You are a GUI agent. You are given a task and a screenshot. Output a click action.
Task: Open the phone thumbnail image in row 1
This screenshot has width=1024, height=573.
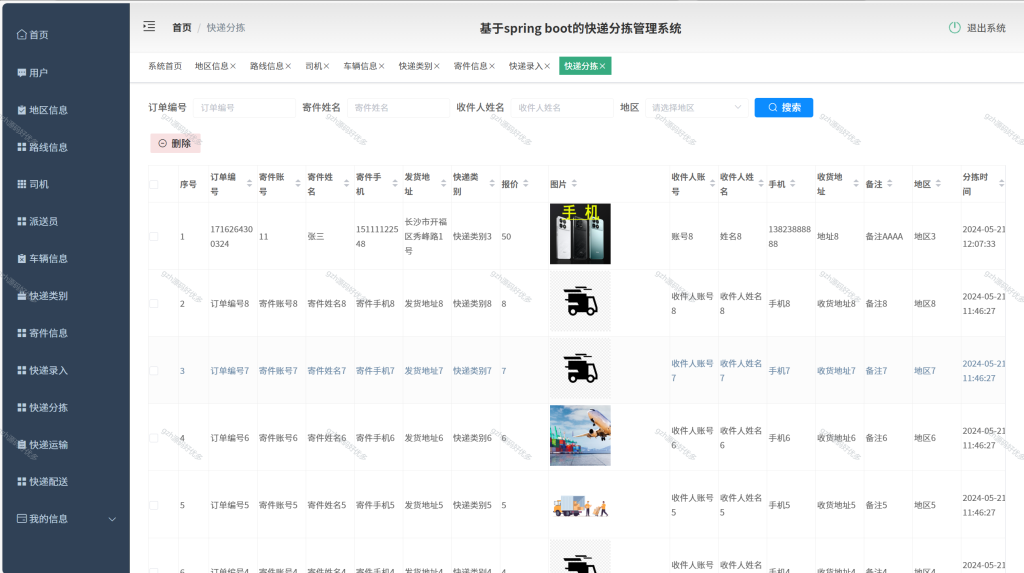[x=580, y=233]
